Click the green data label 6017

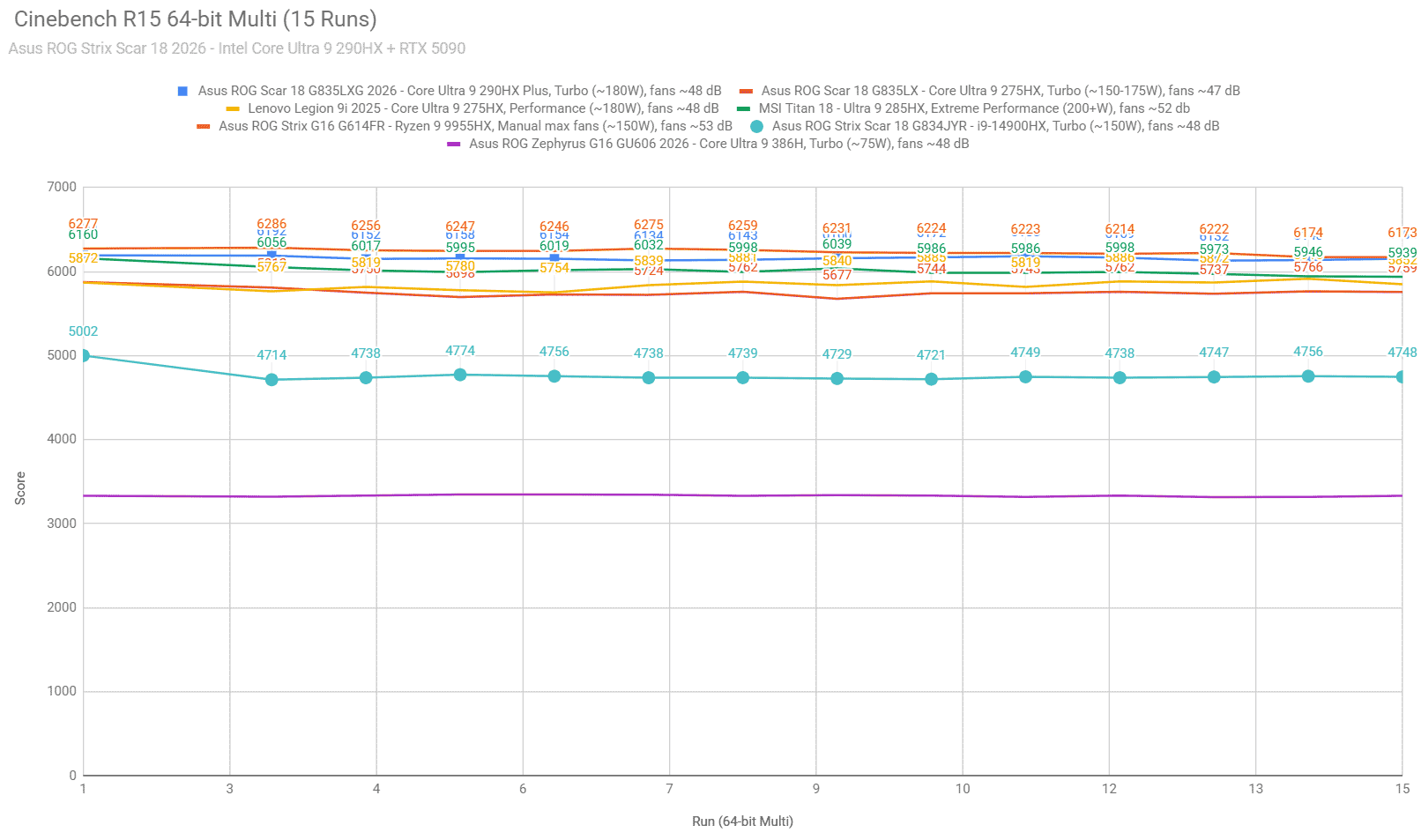tap(366, 246)
